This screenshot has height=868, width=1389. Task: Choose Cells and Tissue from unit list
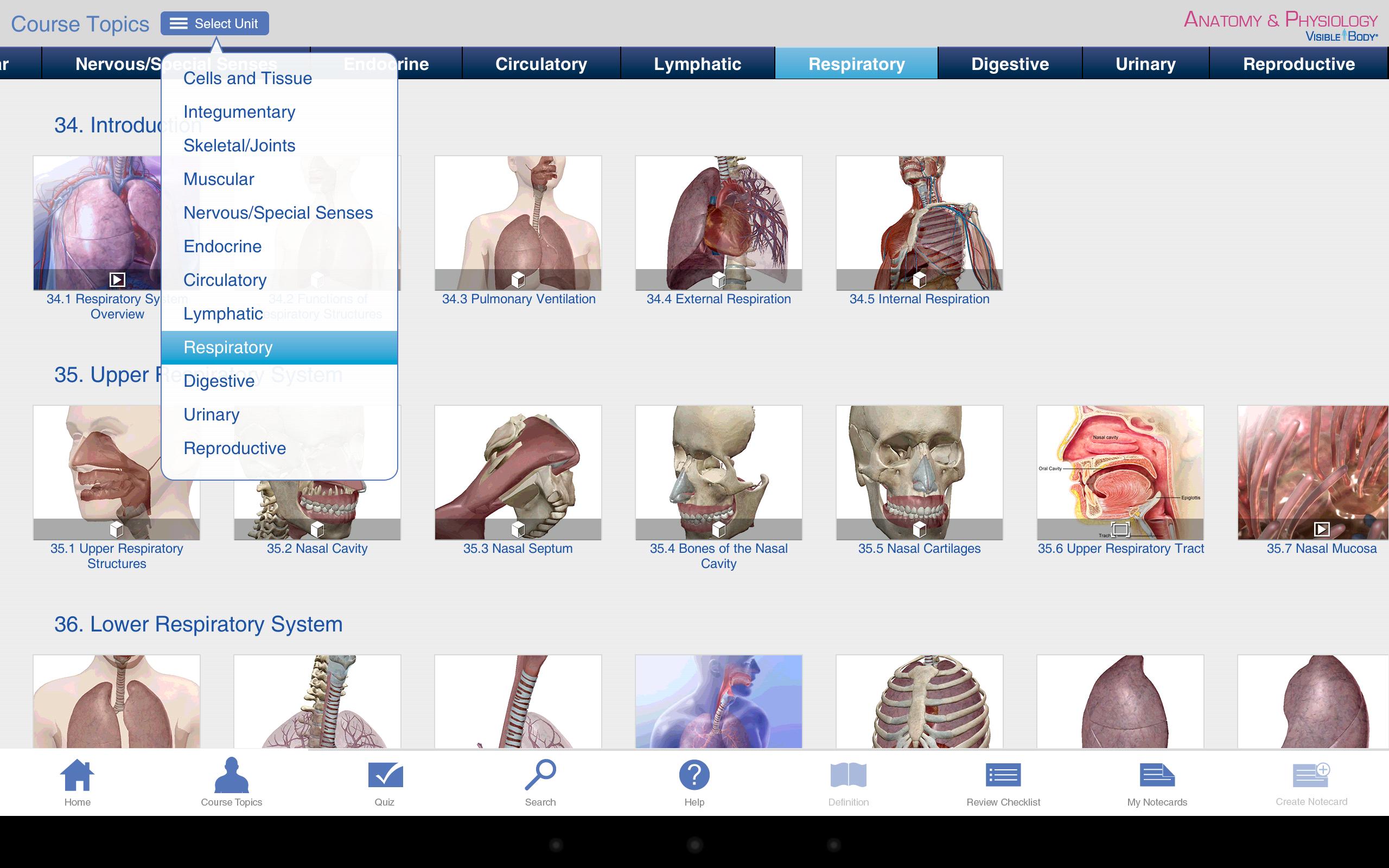(247, 78)
